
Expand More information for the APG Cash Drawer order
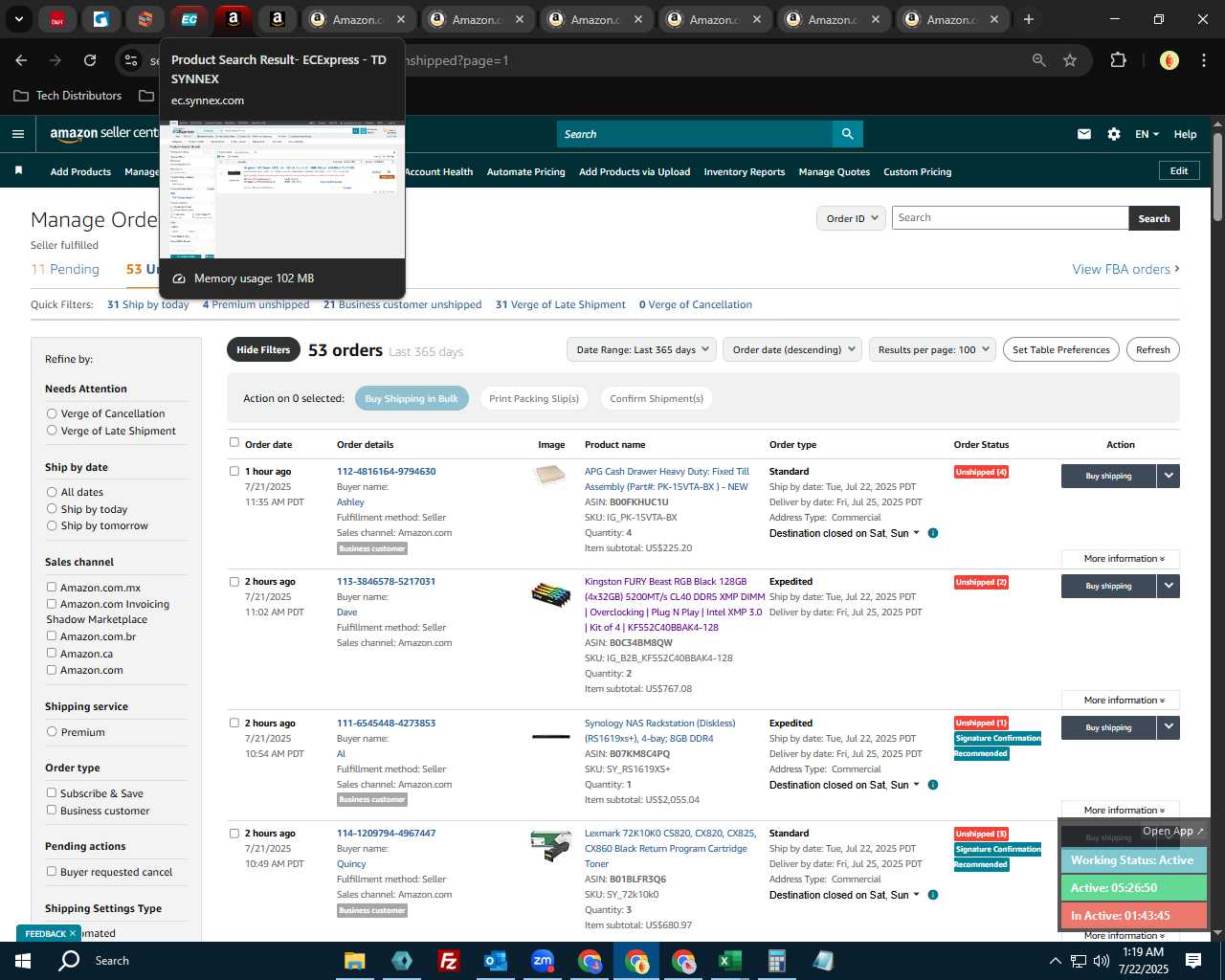coord(1121,559)
